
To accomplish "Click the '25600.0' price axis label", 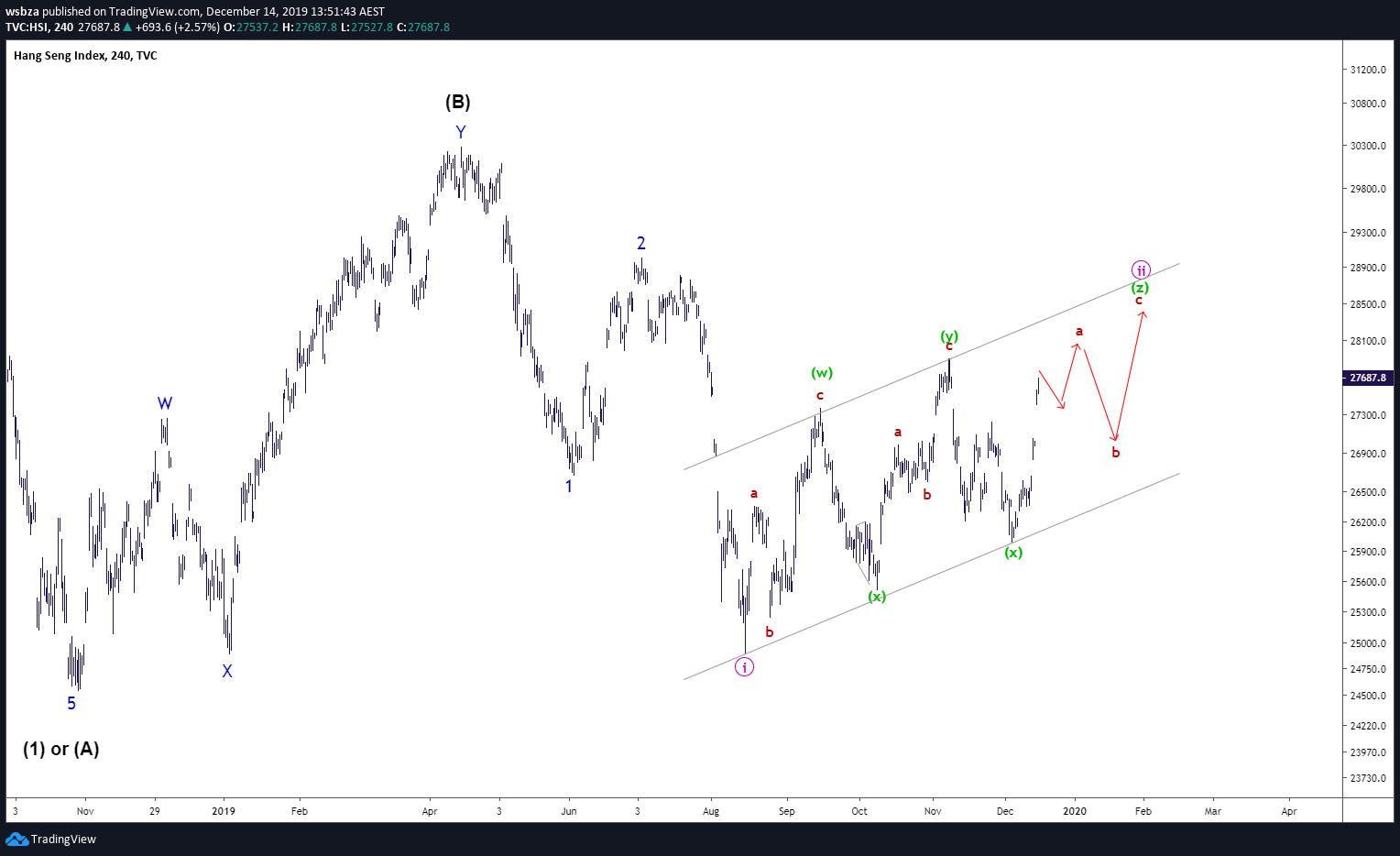I will coord(1368,582).
